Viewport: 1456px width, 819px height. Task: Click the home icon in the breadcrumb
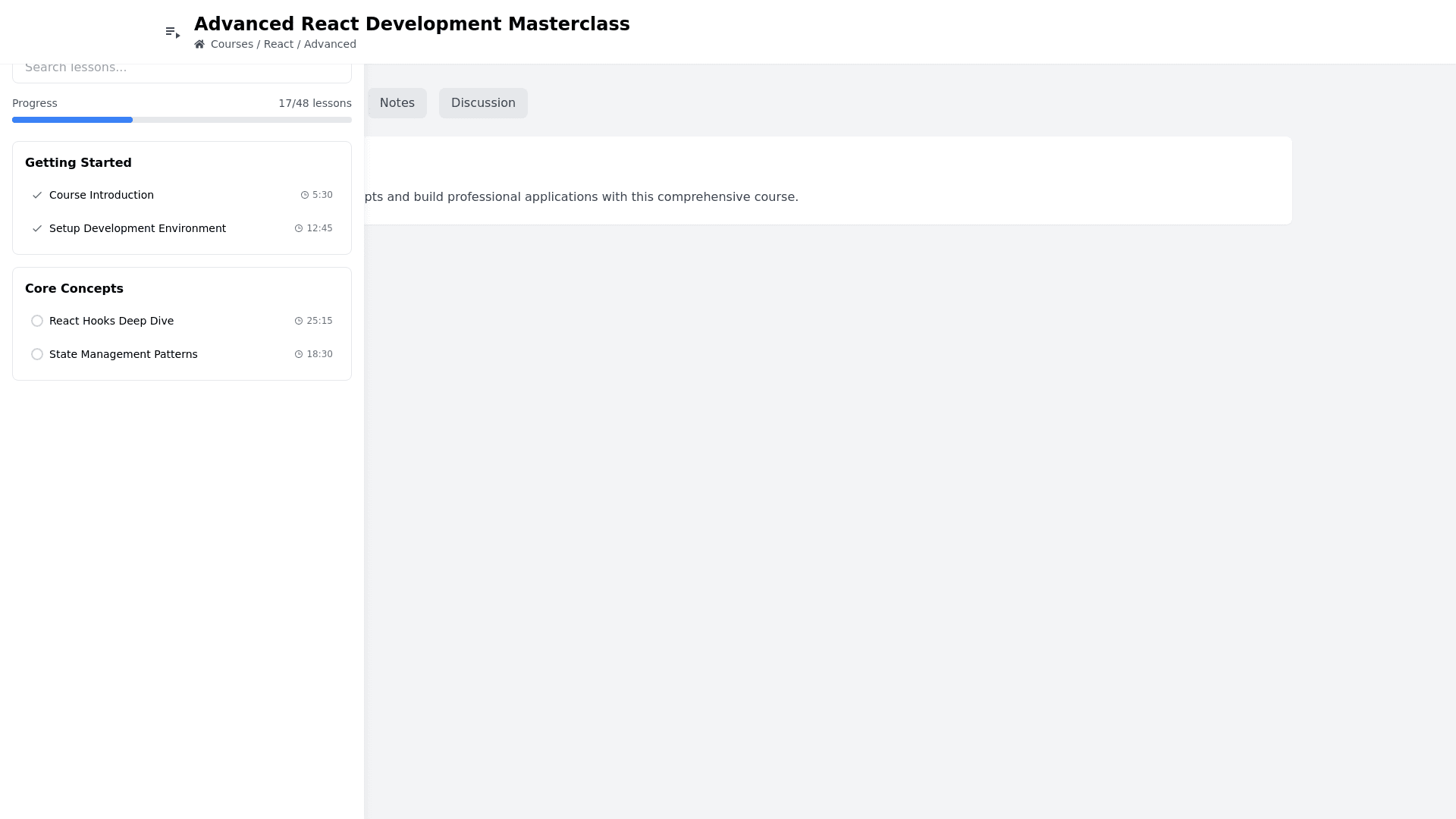[x=199, y=44]
